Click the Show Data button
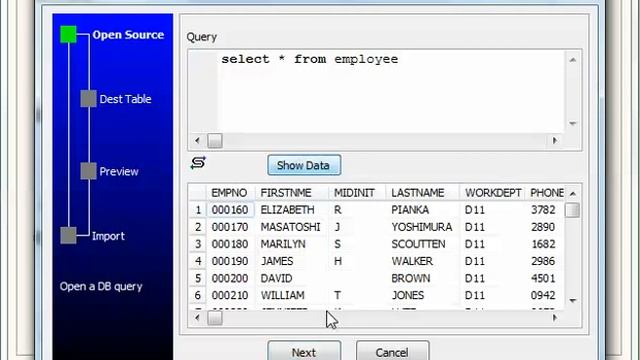The image size is (640, 360). pyautogui.click(x=304, y=165)
